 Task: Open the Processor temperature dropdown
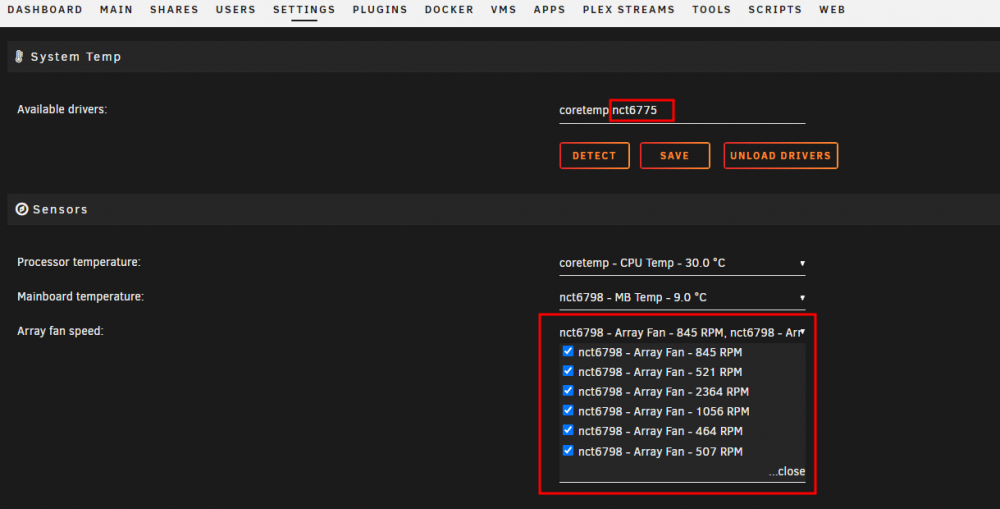tap(682, 263)
